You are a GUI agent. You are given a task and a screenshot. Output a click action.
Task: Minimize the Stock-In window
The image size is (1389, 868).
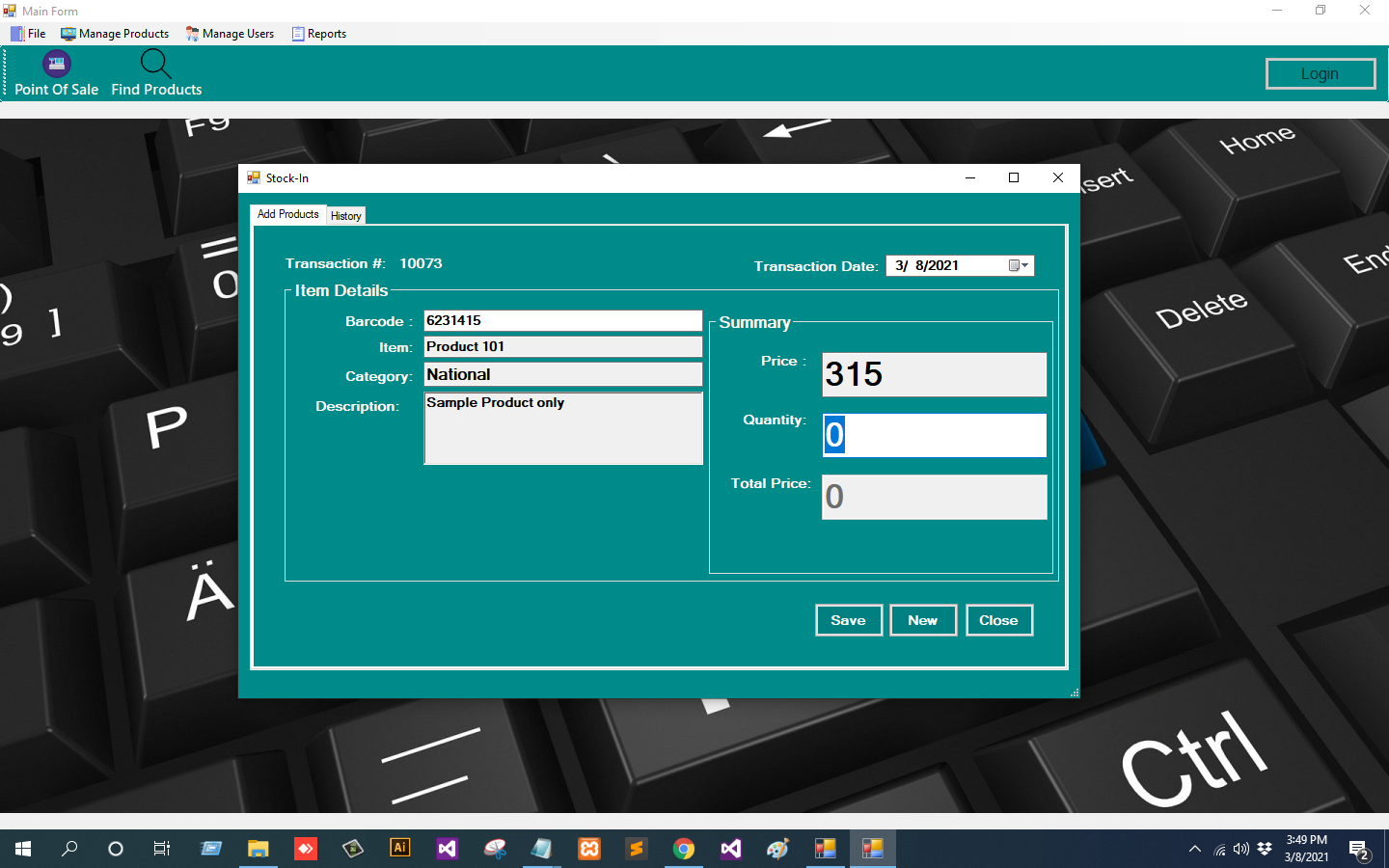point(970,177)
